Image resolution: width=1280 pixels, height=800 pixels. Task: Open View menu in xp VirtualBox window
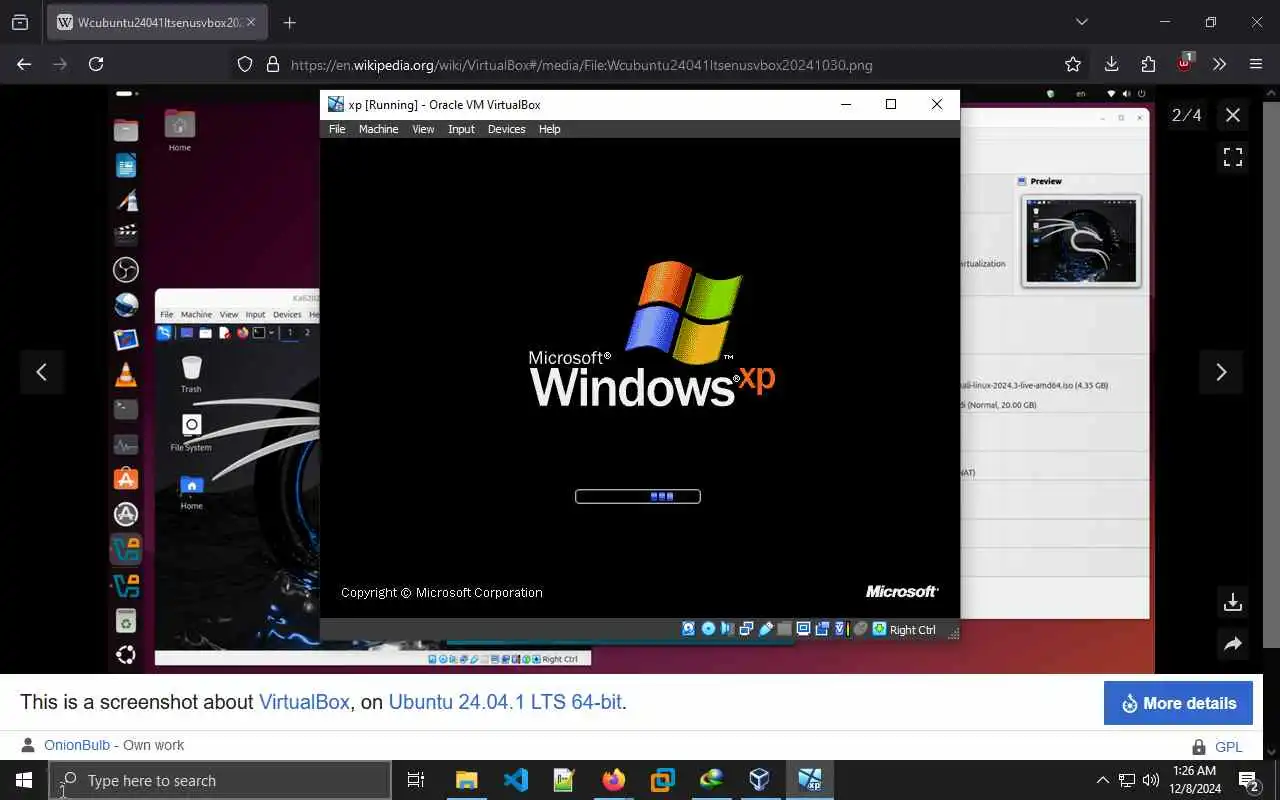423,129
